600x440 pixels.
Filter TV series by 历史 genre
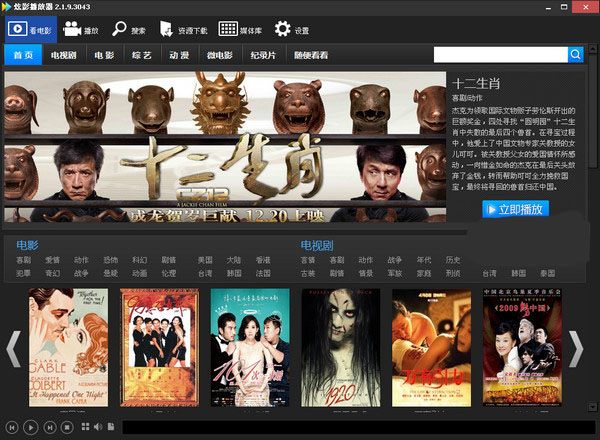(x=453, y=260)
